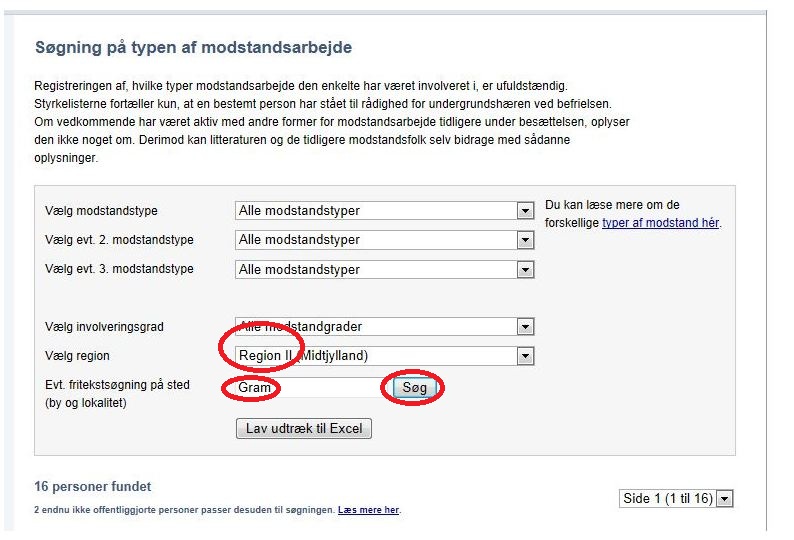Open the 3. modstandstype dropdown arrow
This screenshot has width=794, height=540.
point(525,269)
